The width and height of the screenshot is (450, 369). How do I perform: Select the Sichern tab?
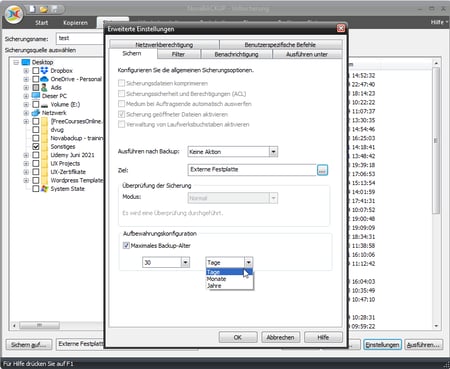132,53
